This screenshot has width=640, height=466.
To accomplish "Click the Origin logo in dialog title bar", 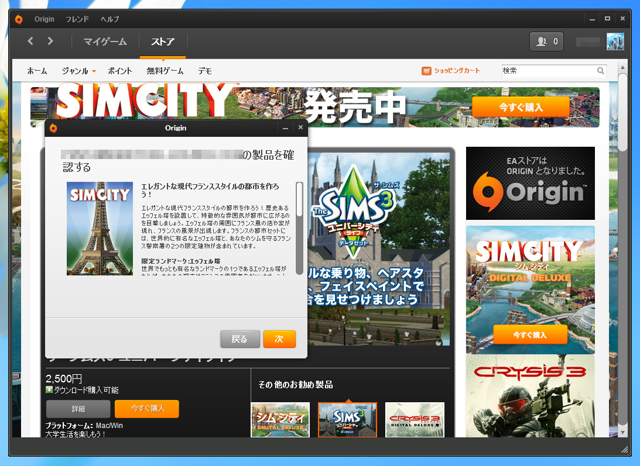I will coord(53,128).
